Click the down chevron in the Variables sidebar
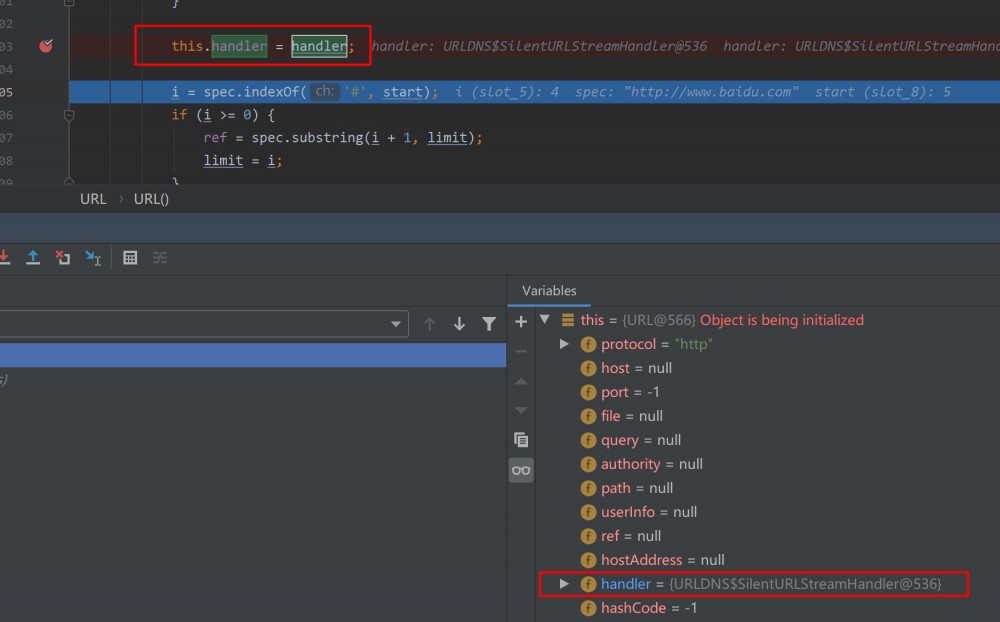 click(x=521, y=410)
